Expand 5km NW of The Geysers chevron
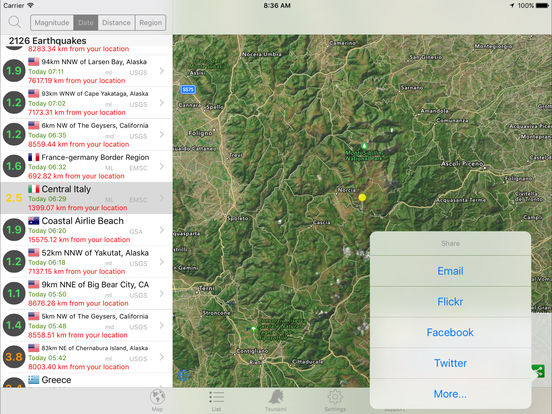The width and height of the screenshot is (552, 414). pos(162,325)
